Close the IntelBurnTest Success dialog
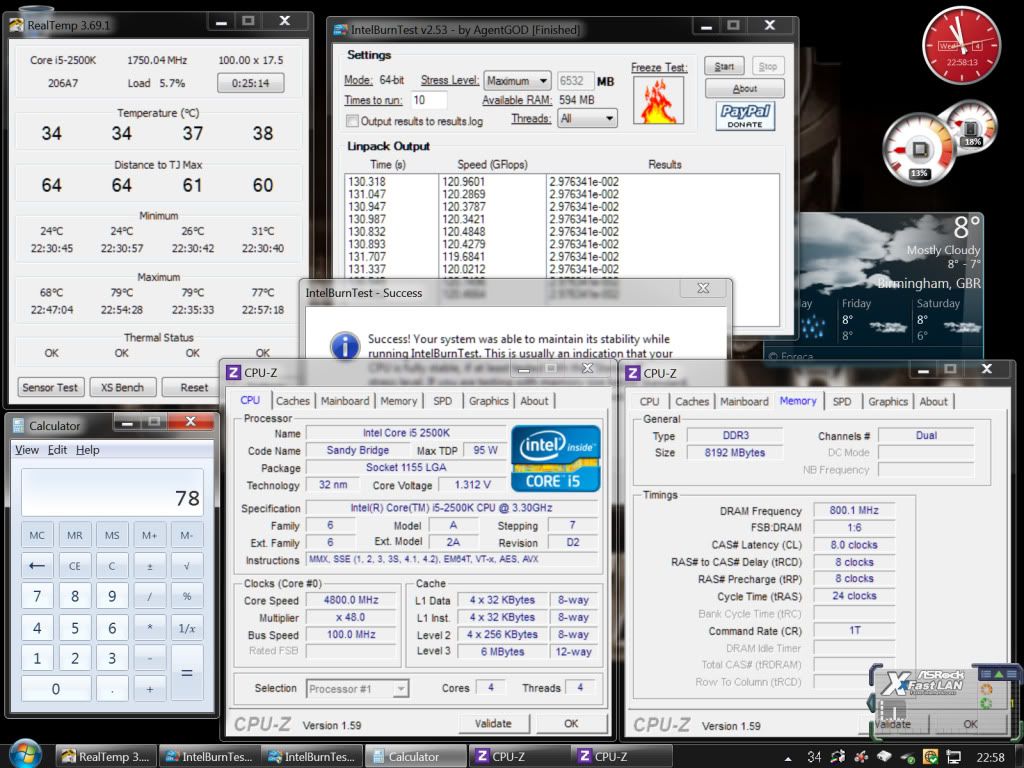 [703, 288]
